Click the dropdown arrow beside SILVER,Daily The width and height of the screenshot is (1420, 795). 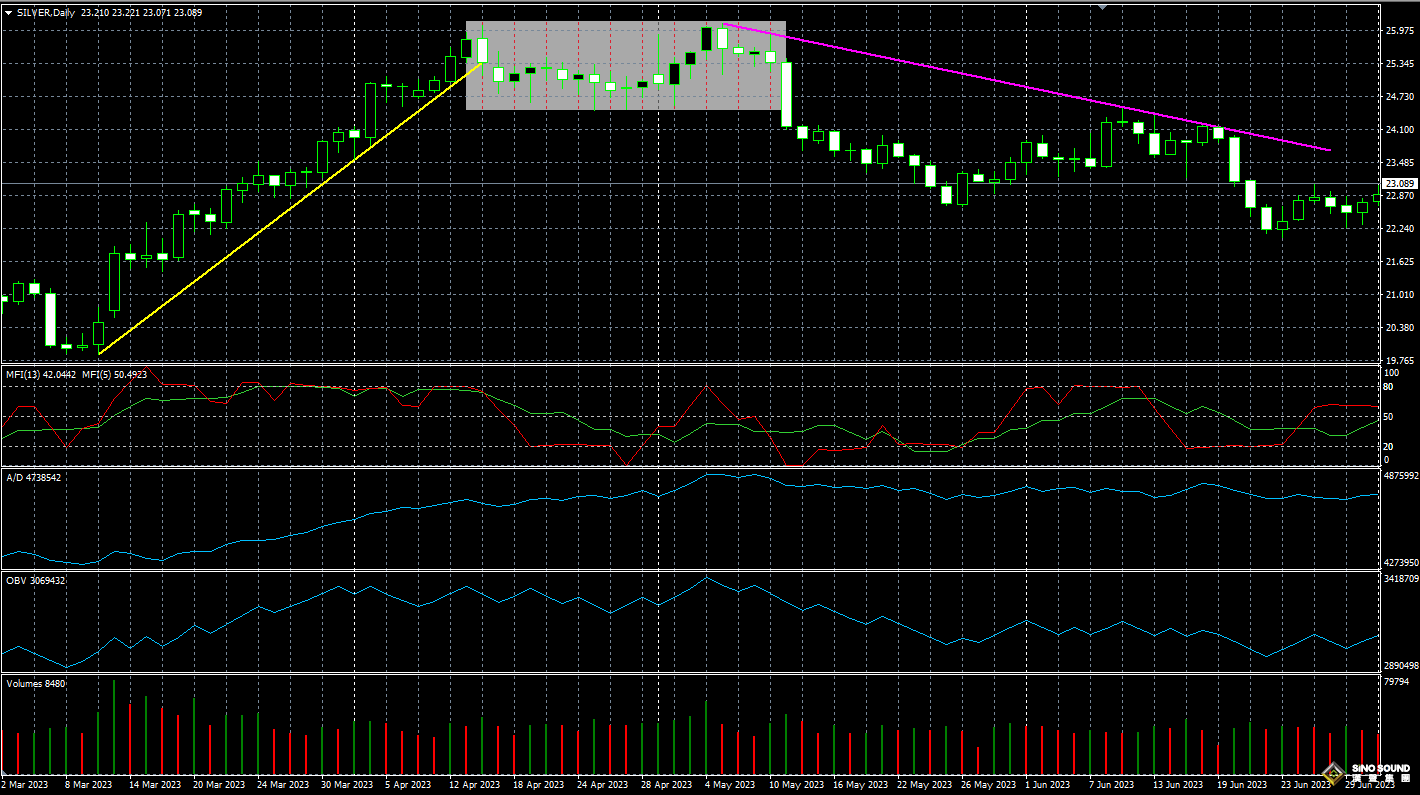point(9,12)
